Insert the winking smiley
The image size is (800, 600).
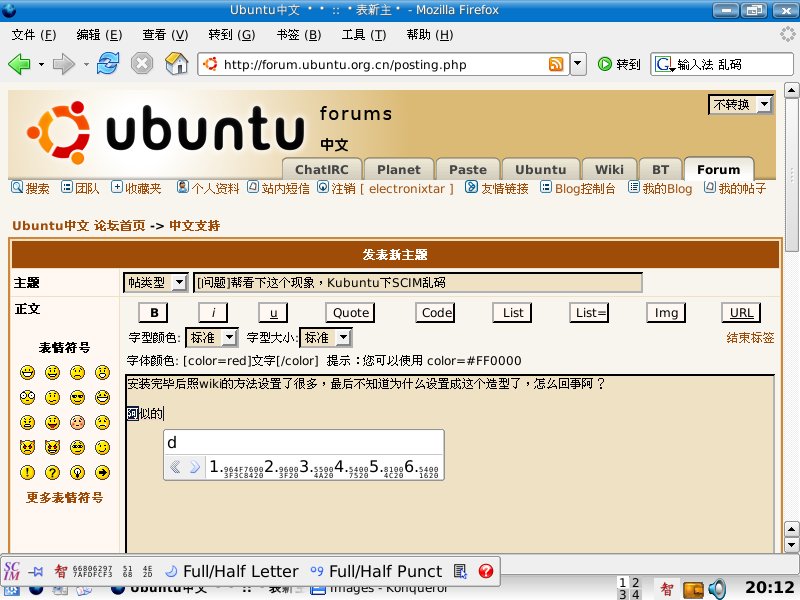click(x=103, y=447)
